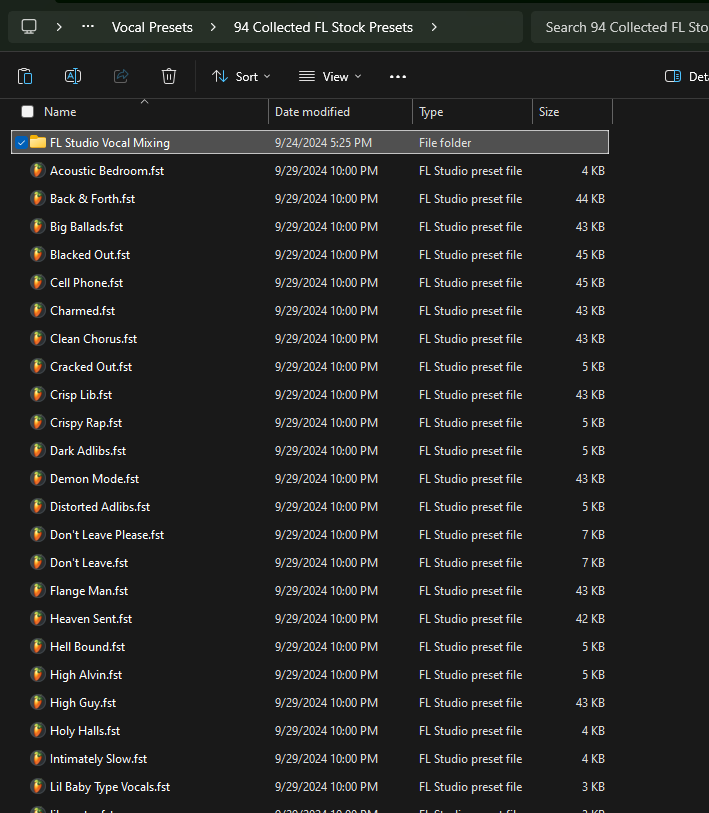Click the monitor icon in address bar
Screen dimensions: 709x813
(x=29, y=27)
